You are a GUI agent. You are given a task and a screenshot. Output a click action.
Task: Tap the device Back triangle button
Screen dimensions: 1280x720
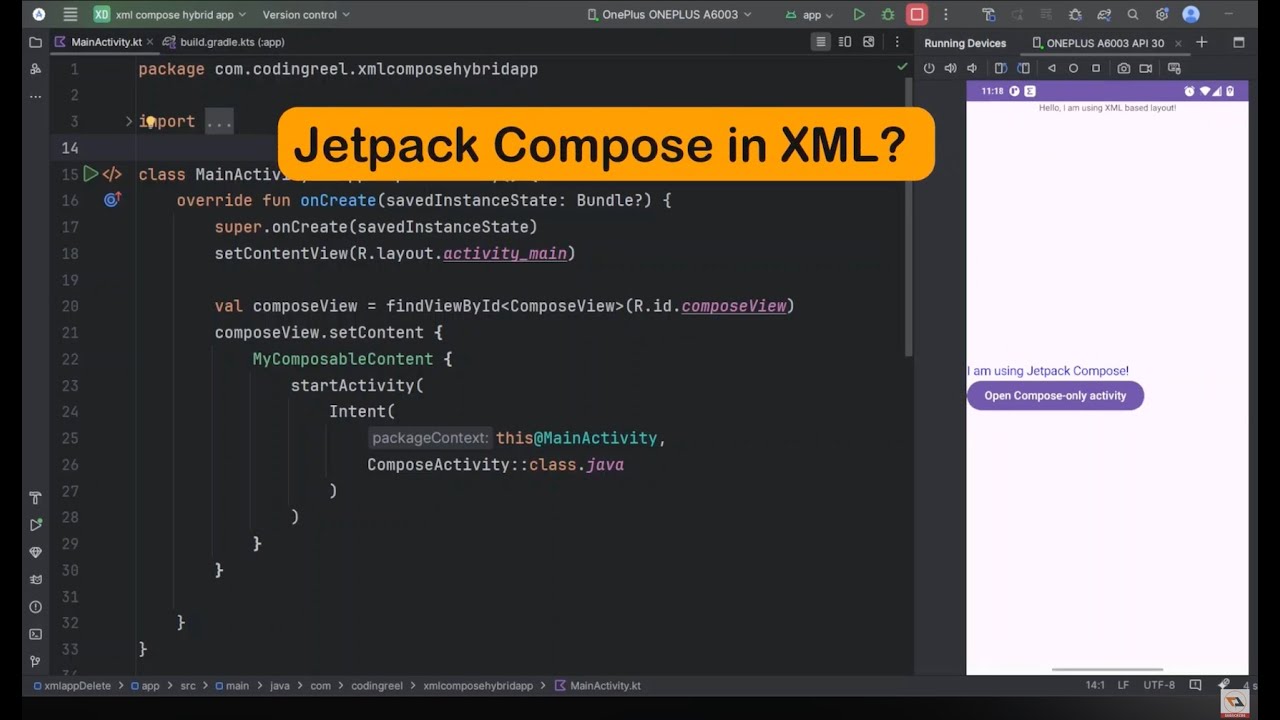(1051, 68)
